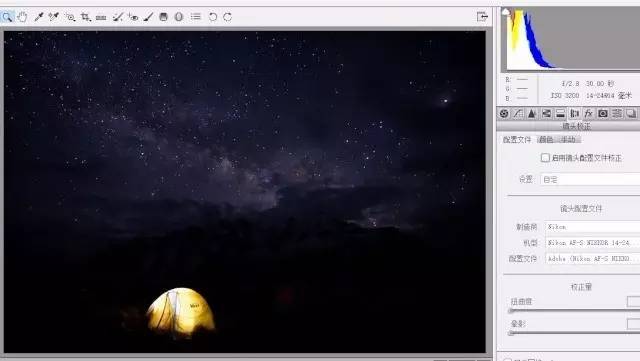Toggle full screen mode icon
This screenshot has width=640, height=361.
pyautogui.click(x=482, y=17)
